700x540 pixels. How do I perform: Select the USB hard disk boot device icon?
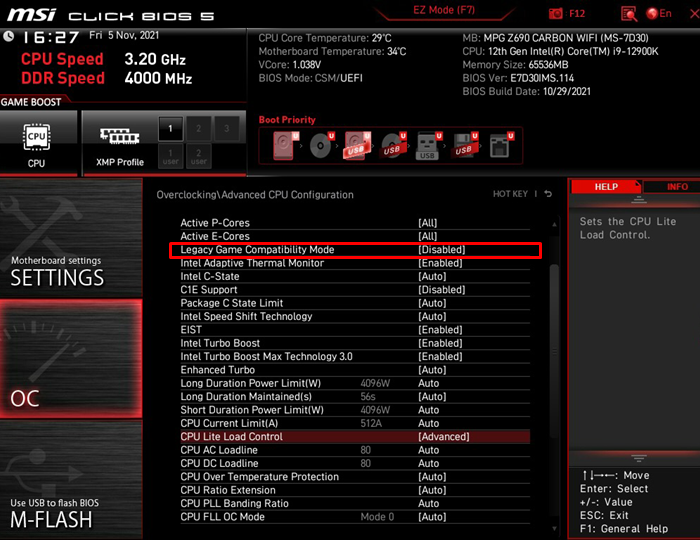click(x=357, y=145)
